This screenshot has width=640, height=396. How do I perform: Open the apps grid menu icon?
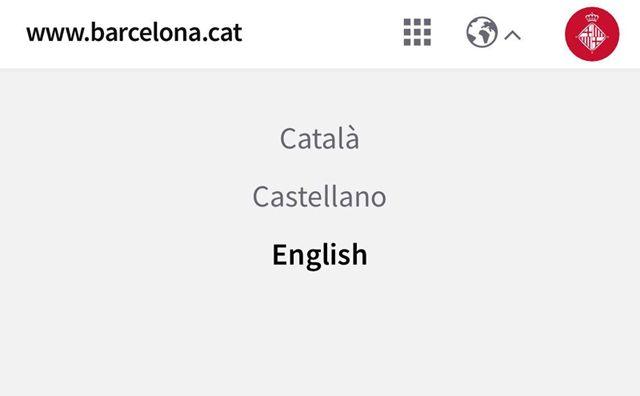[x=417, y=32]
